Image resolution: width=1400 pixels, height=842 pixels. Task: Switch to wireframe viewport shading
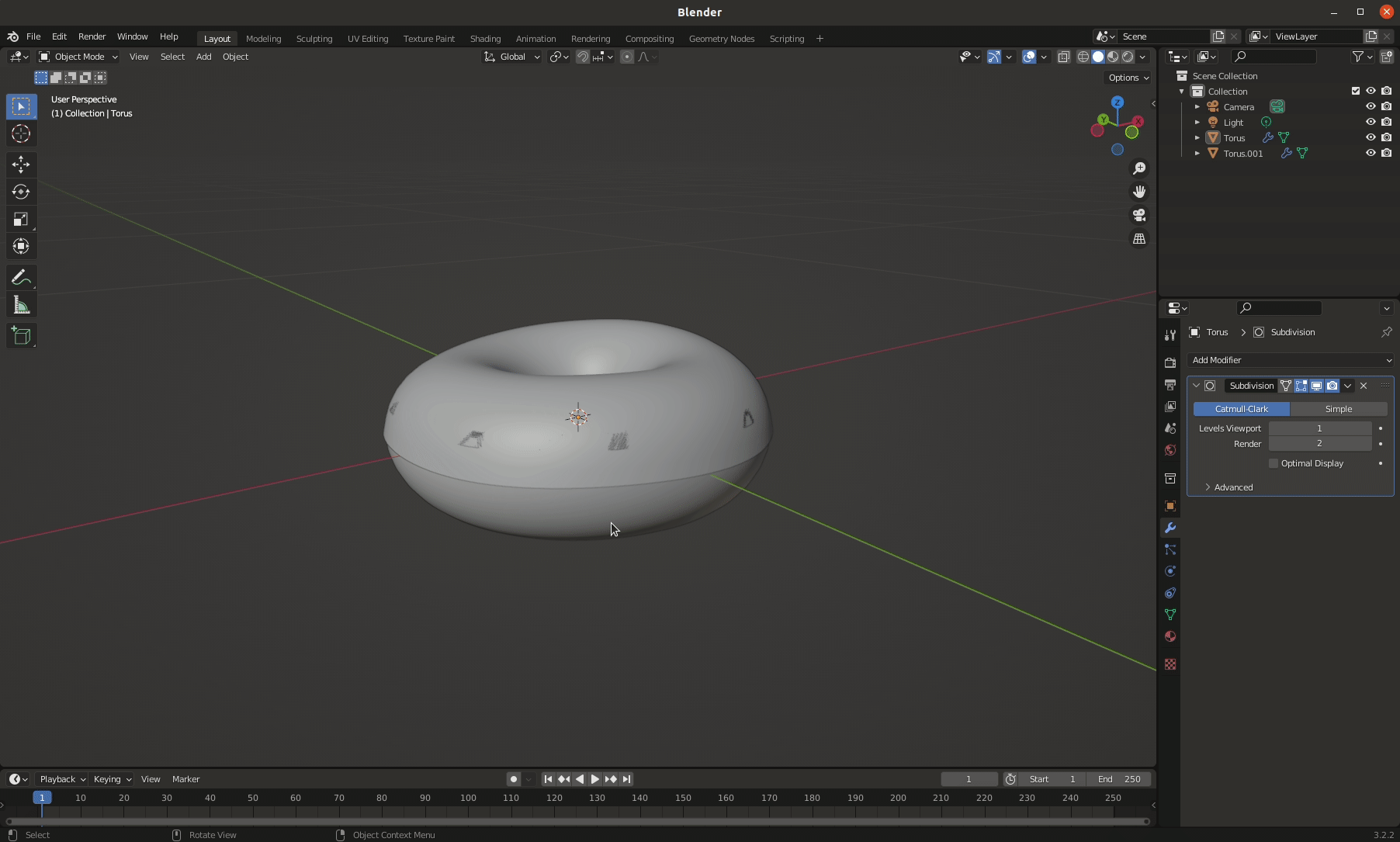[1083, 57]
